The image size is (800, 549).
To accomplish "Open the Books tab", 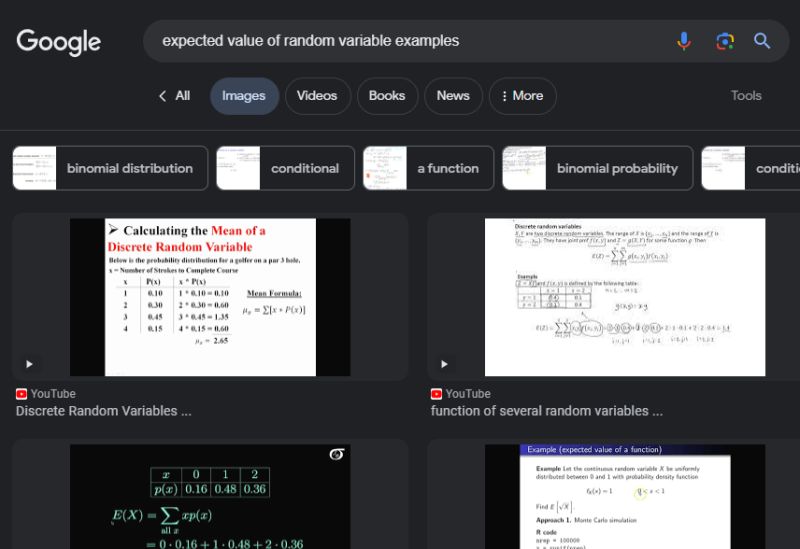I will tap(387, 96).
